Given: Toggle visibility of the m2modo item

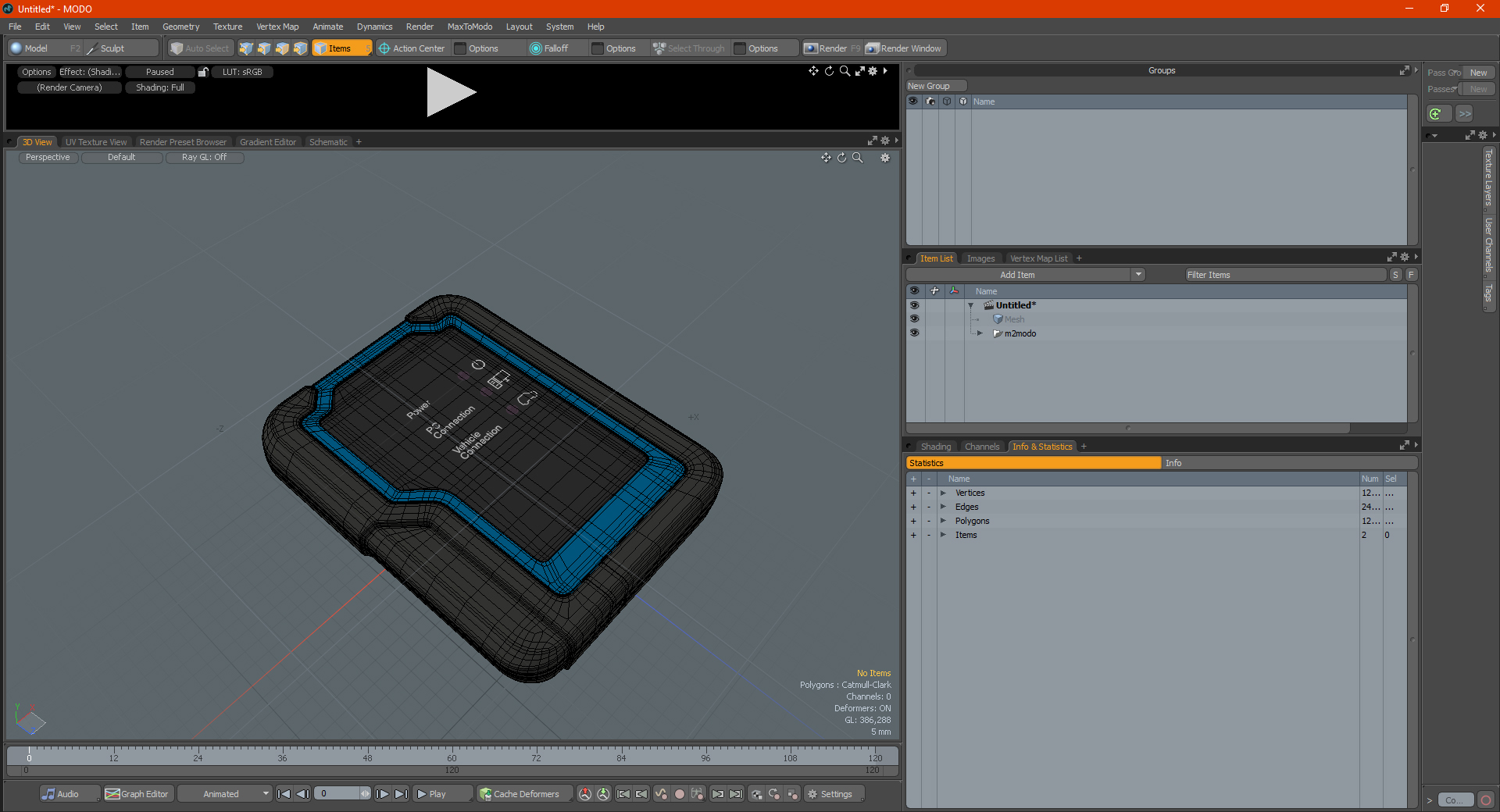Looking at the screenshot, I should [x=914, y=333].
